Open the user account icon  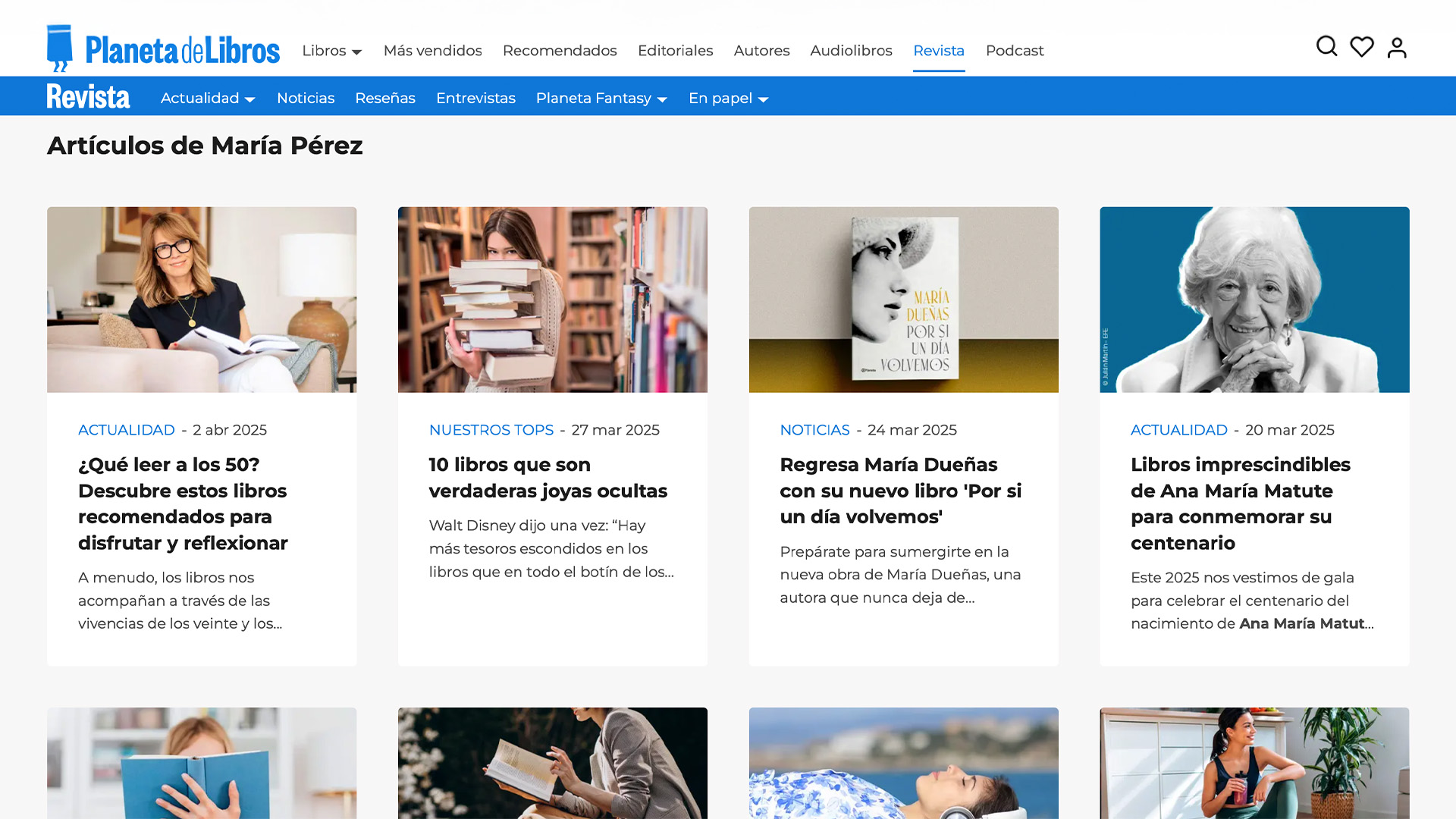(1397, 48)
